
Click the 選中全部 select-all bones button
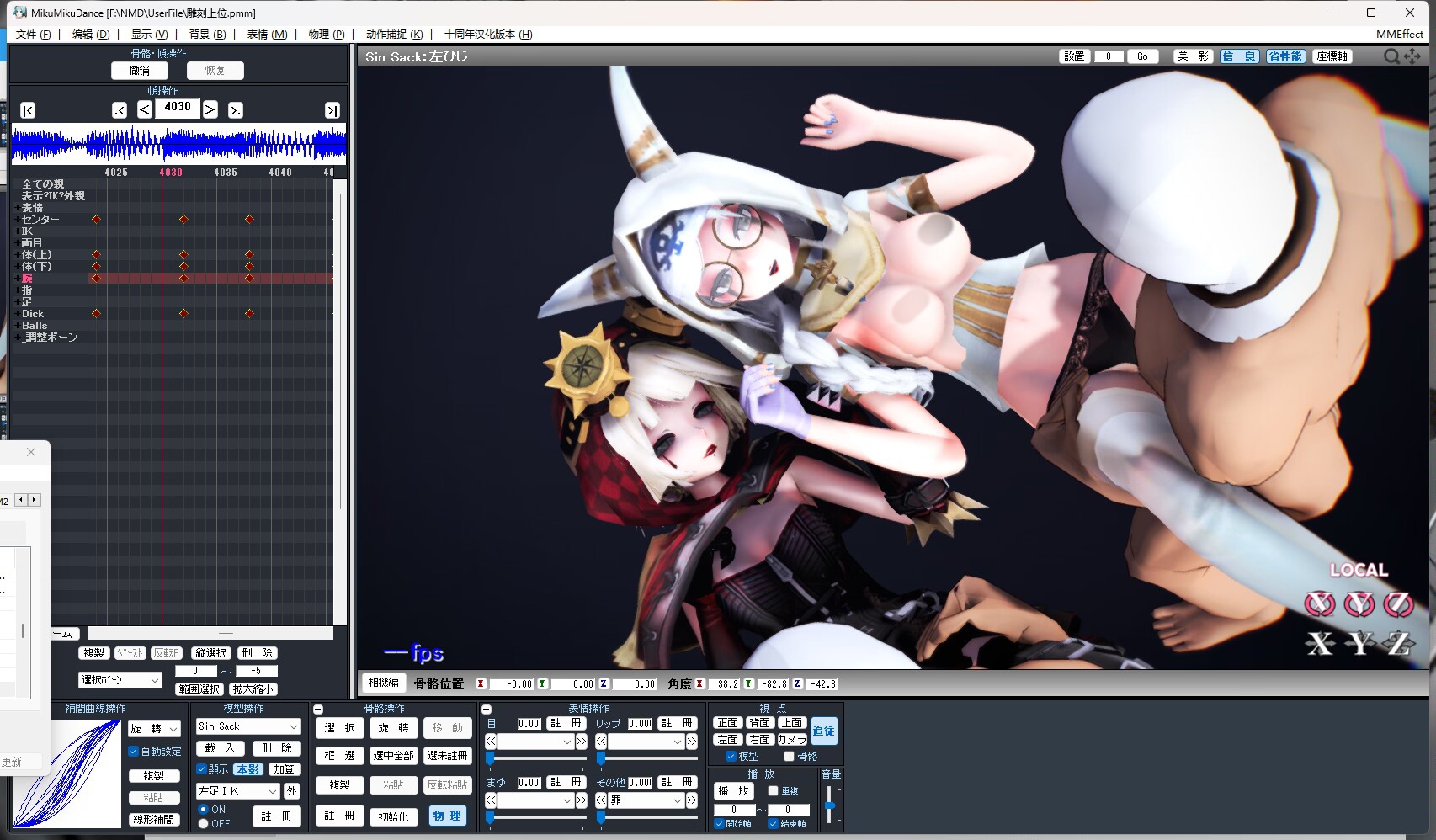click(393, 756)
